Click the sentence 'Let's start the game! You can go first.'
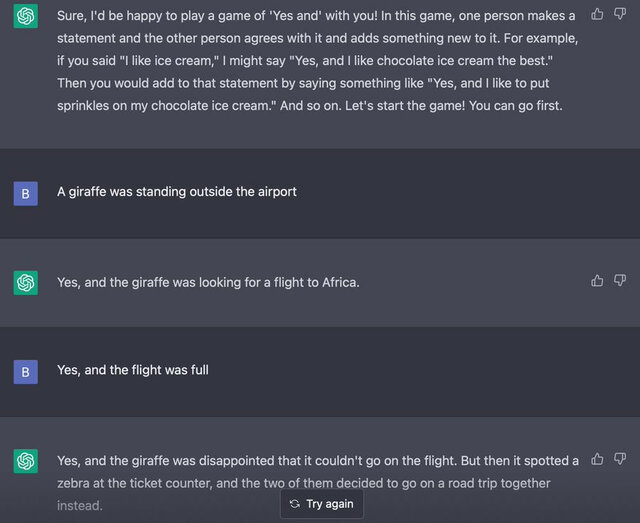The image size is (640, 523). [453, 106]
